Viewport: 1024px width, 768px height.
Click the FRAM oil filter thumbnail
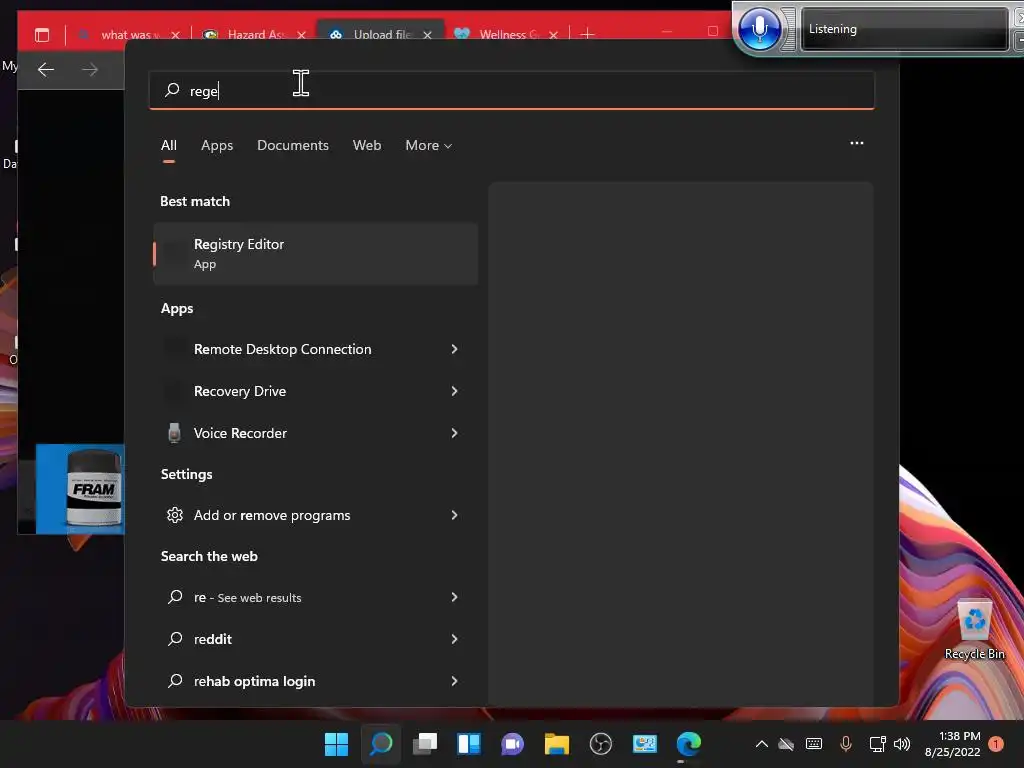click(80, 489)
